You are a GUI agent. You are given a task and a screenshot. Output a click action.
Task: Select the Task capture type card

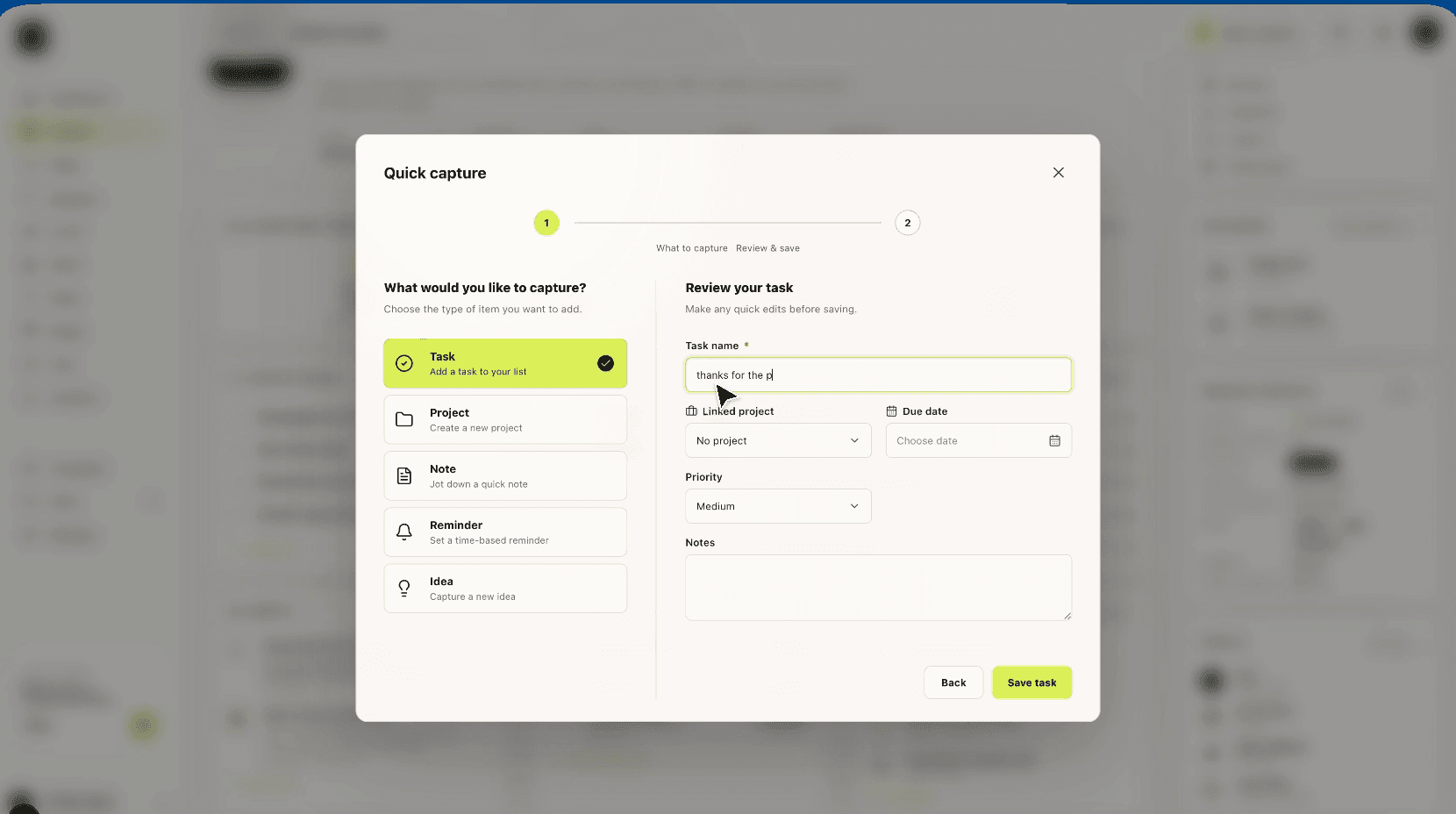click(505, 363)
